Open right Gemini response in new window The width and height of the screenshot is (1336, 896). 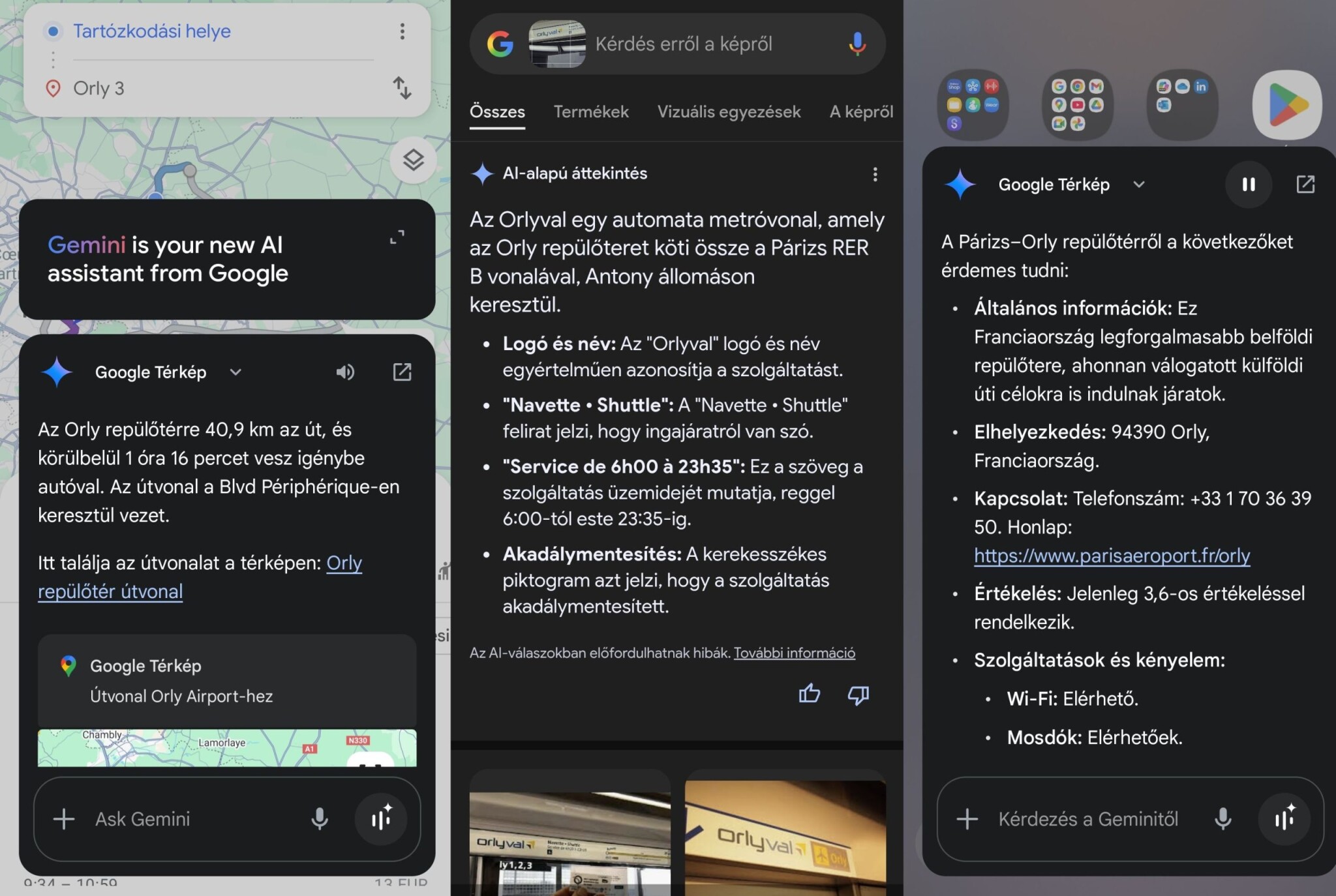(x=1305, y=185)
